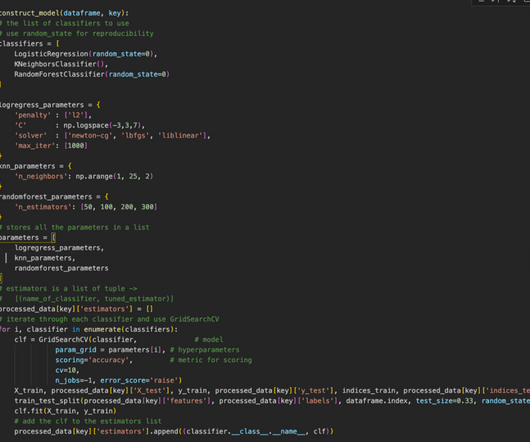Click the highlighted closing bracket of parameters list

[1, 278]
